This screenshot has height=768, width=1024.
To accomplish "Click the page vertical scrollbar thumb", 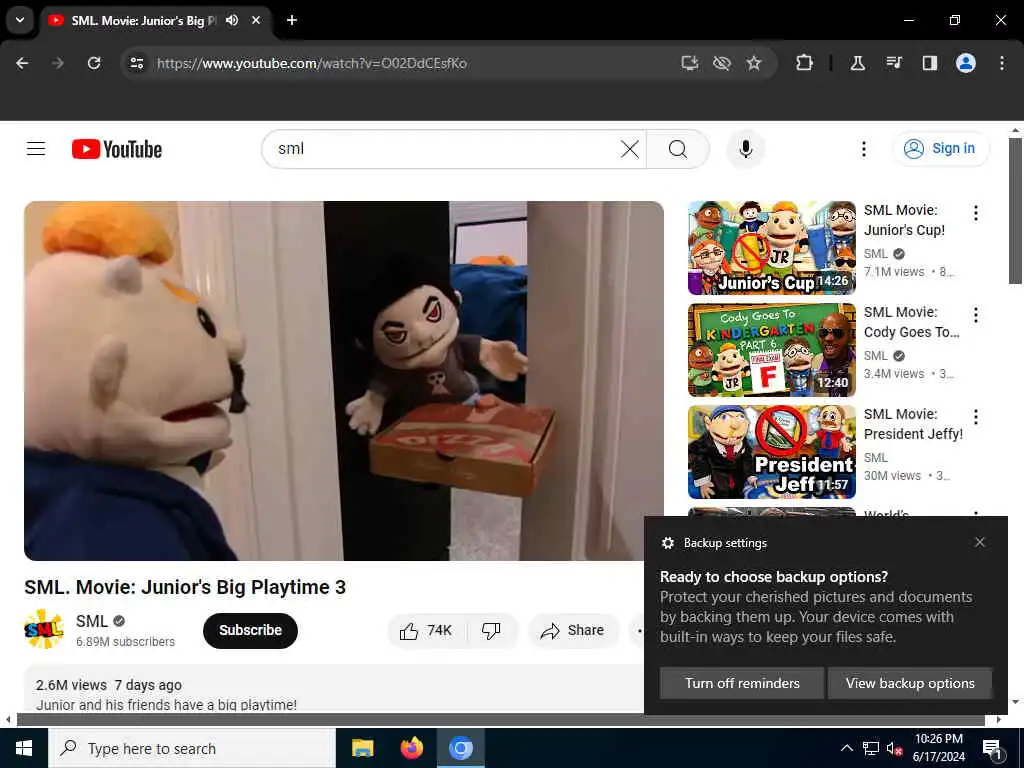I will point(1015,210).
